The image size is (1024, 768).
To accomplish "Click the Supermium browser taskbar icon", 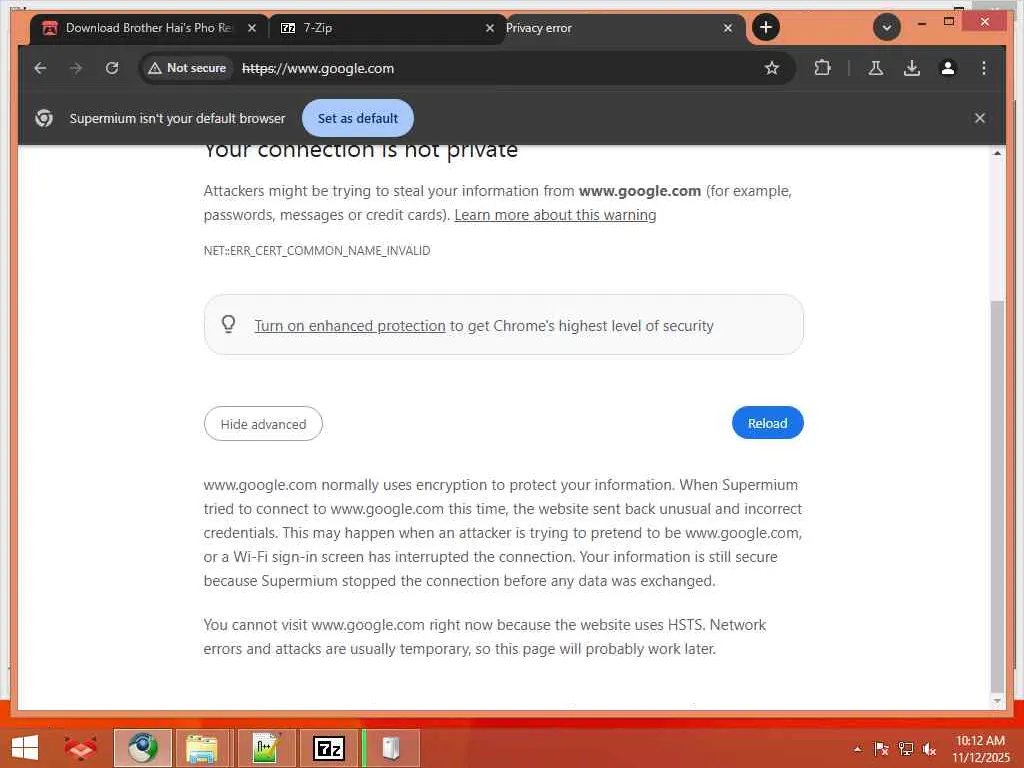I will click(x=142, y=748).
